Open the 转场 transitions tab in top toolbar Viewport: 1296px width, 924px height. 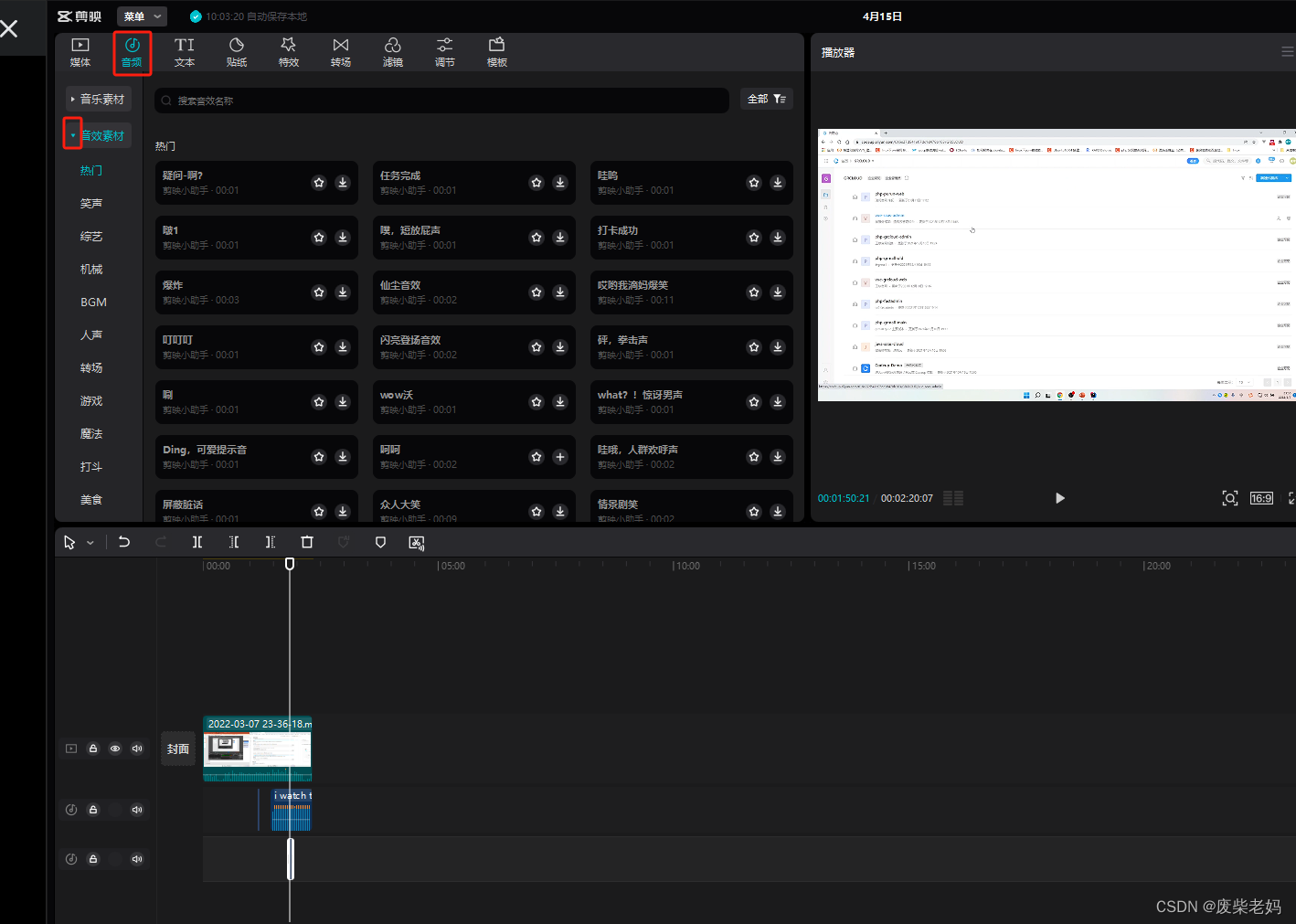click(341, 53)
